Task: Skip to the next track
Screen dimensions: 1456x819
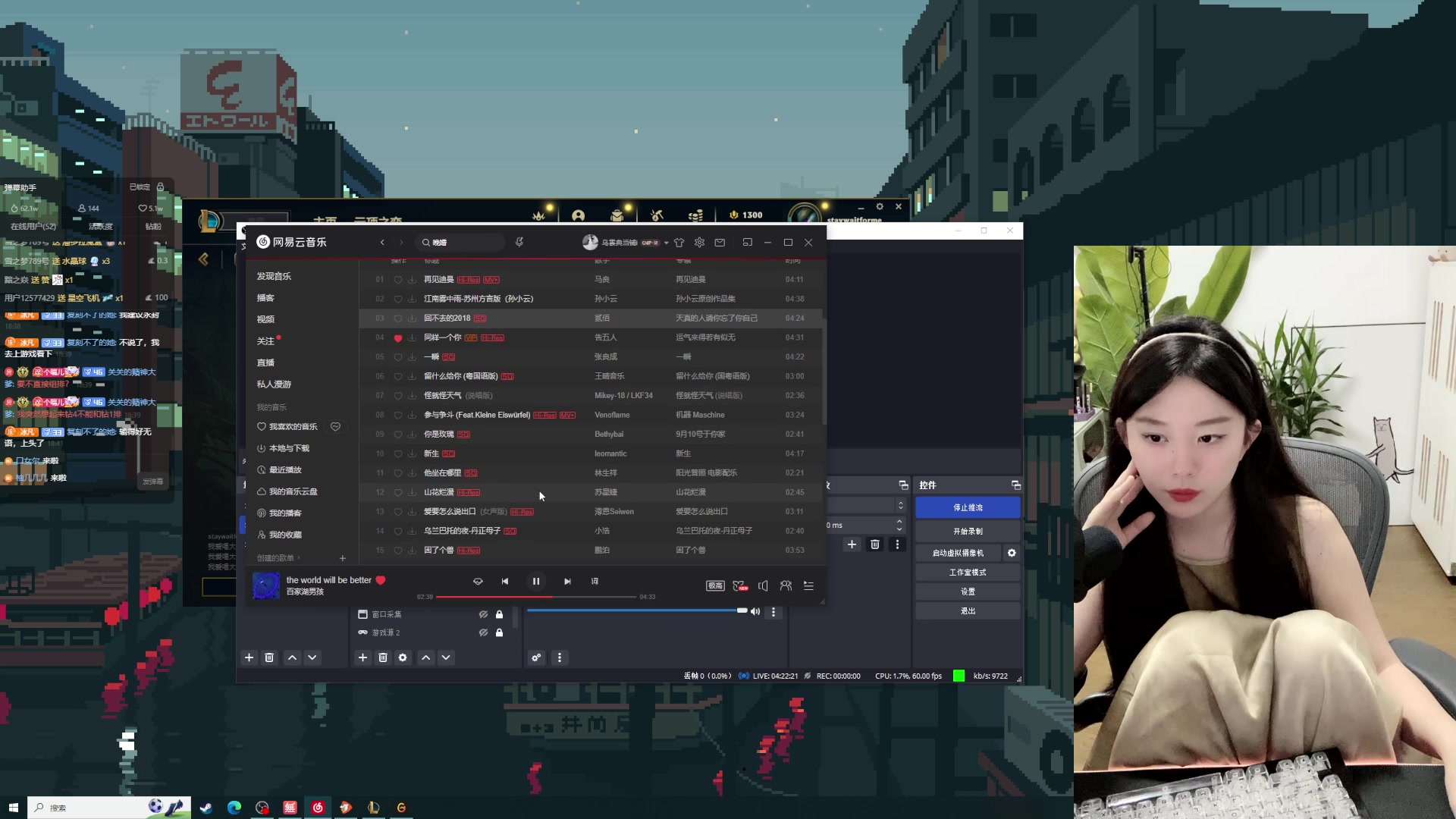Action: point(567,581)
